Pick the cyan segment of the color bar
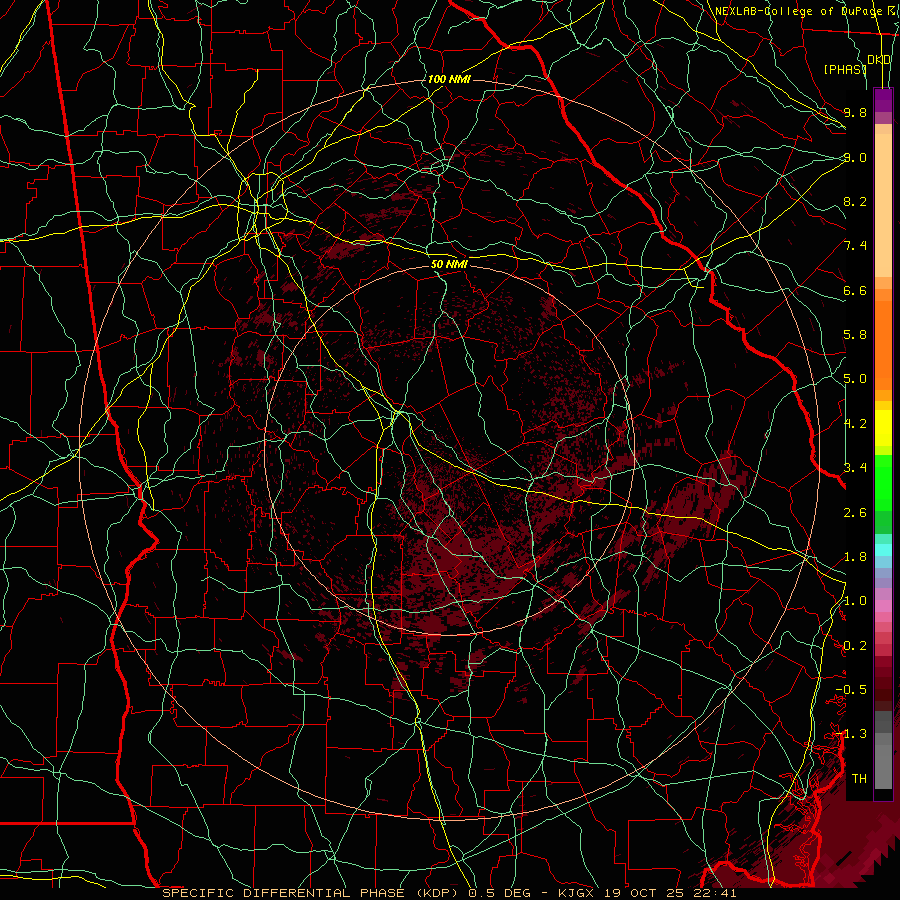900x900 pixels. pyautogui.click(x=883, y=550)
